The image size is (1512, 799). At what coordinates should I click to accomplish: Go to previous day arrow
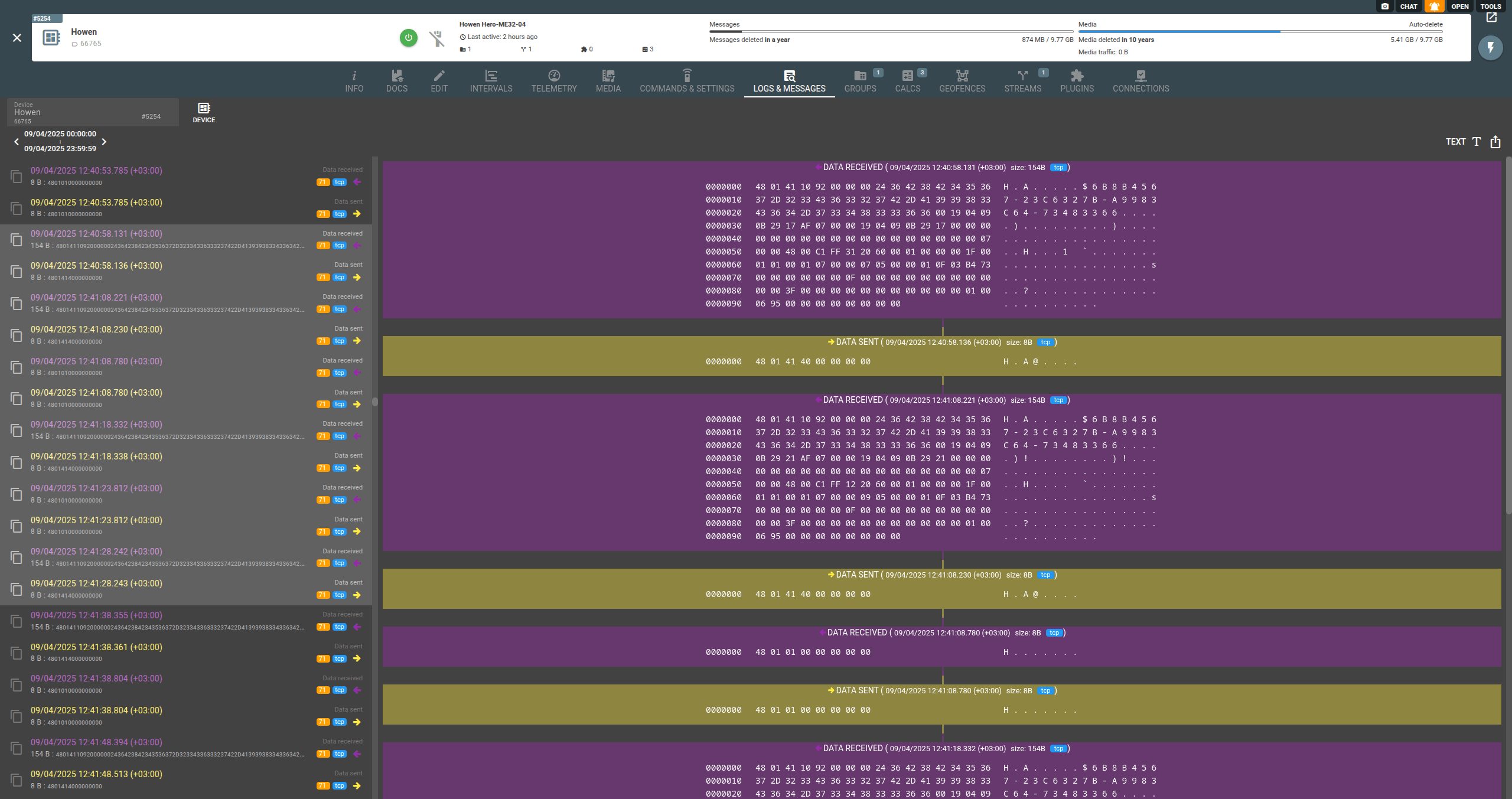coord(17,142)
